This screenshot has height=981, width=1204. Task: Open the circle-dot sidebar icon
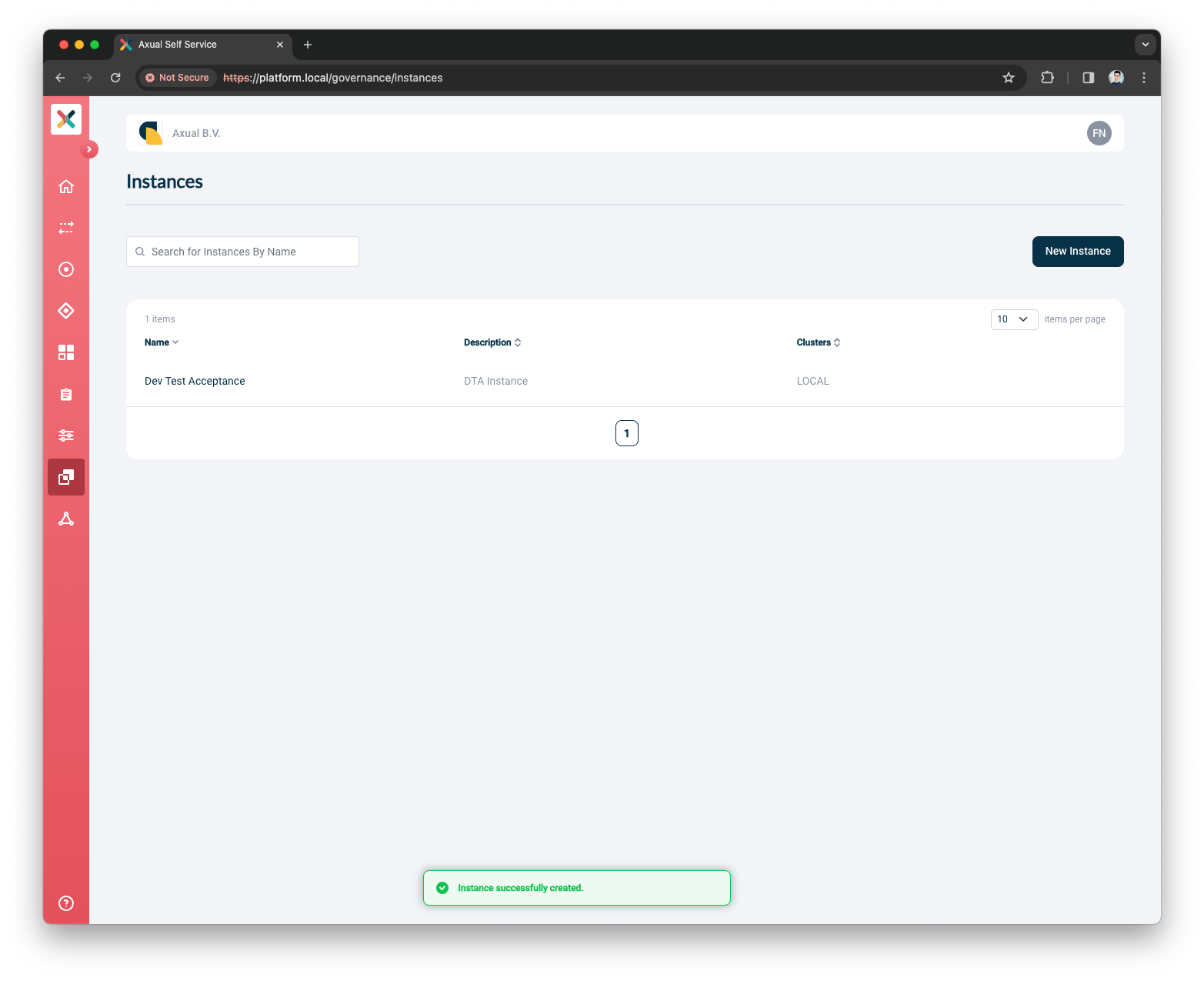point(66,269)
